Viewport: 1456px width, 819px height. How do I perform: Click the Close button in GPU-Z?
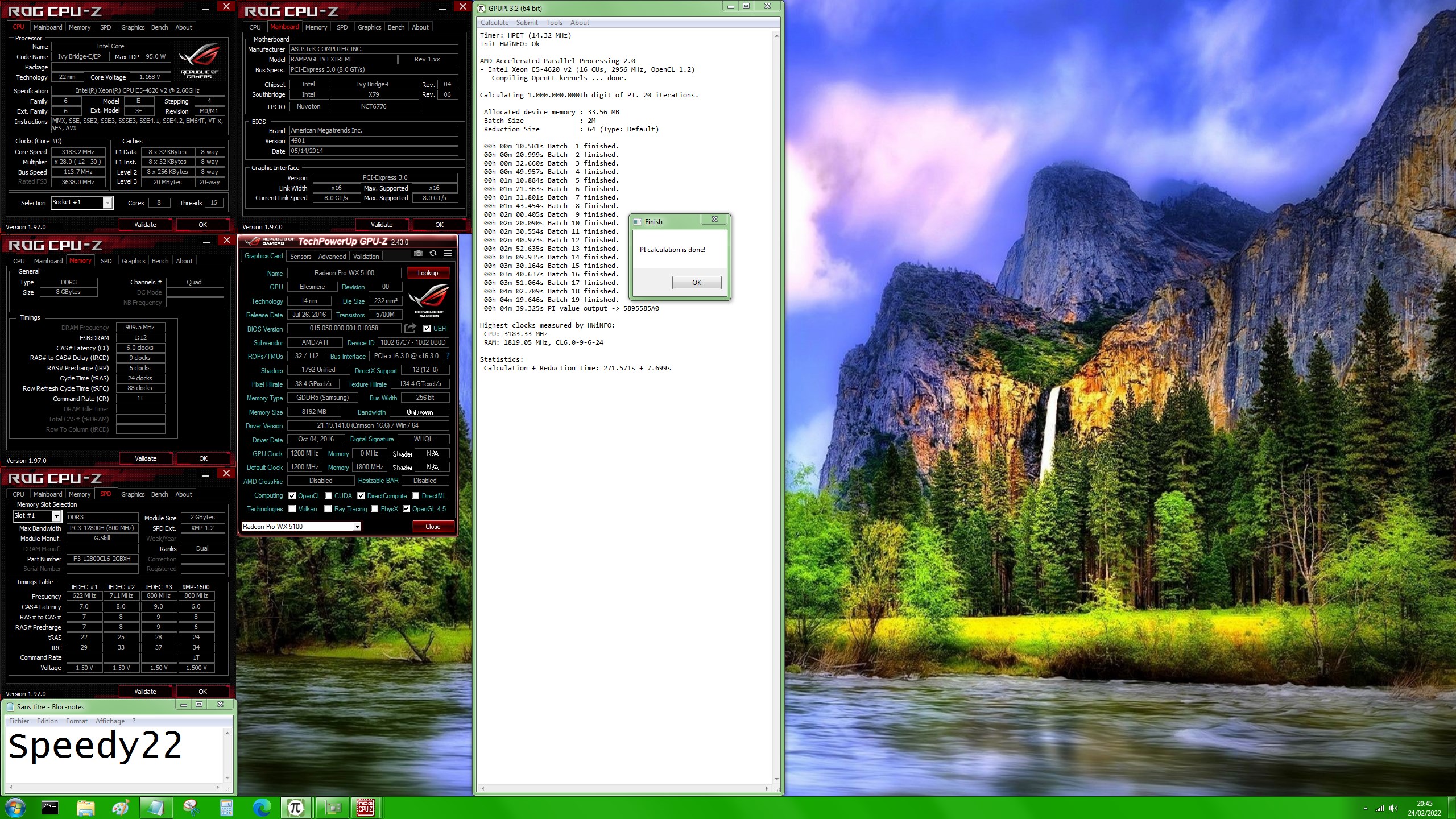coord(433,527)
